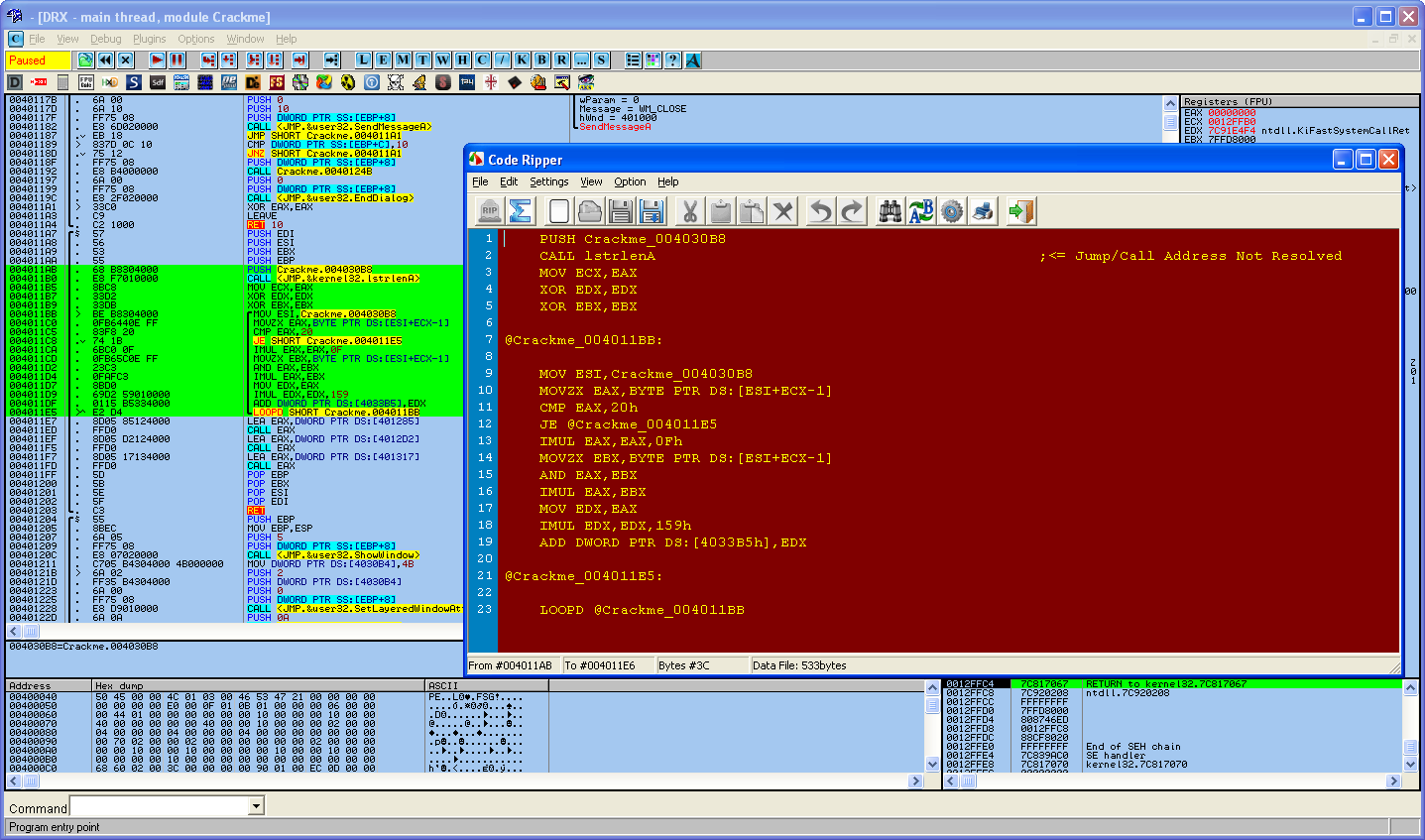
Task: Open the Options menu in OllyDbg
Action: click(196, 39)
